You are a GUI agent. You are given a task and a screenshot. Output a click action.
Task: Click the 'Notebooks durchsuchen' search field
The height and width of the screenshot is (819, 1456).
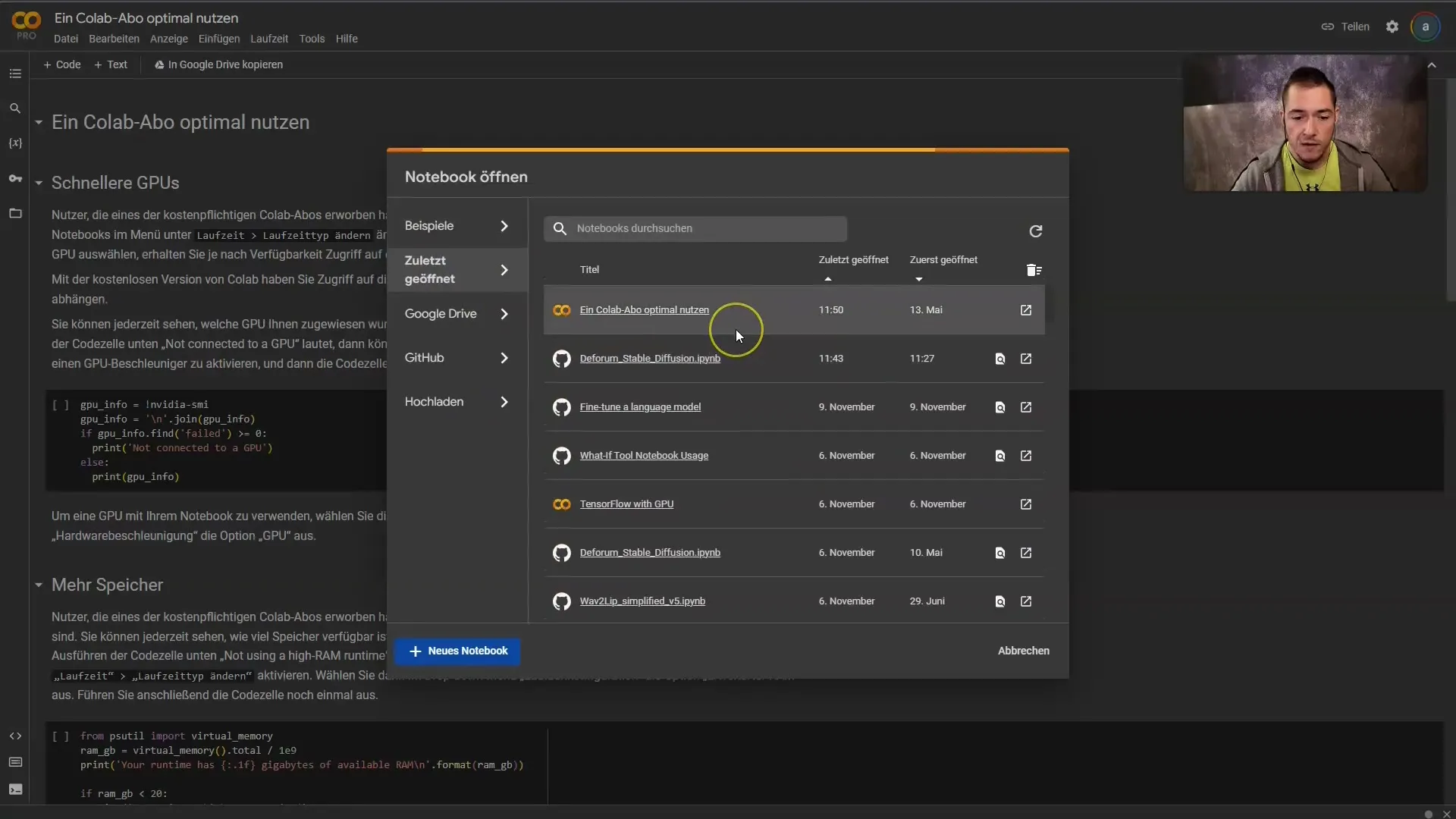tap(695, 228)
